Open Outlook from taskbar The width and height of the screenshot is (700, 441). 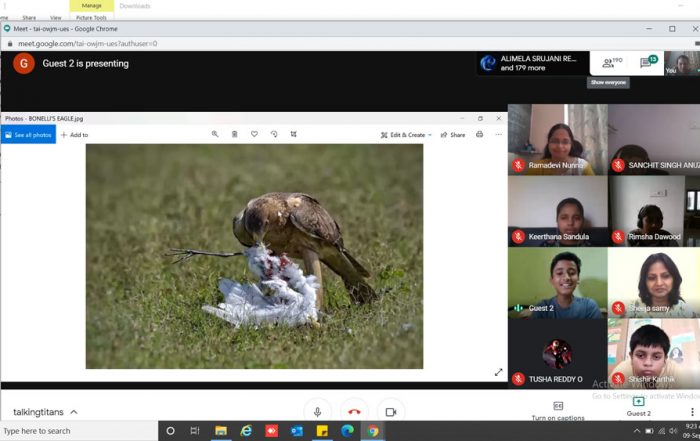click(296, 431)
